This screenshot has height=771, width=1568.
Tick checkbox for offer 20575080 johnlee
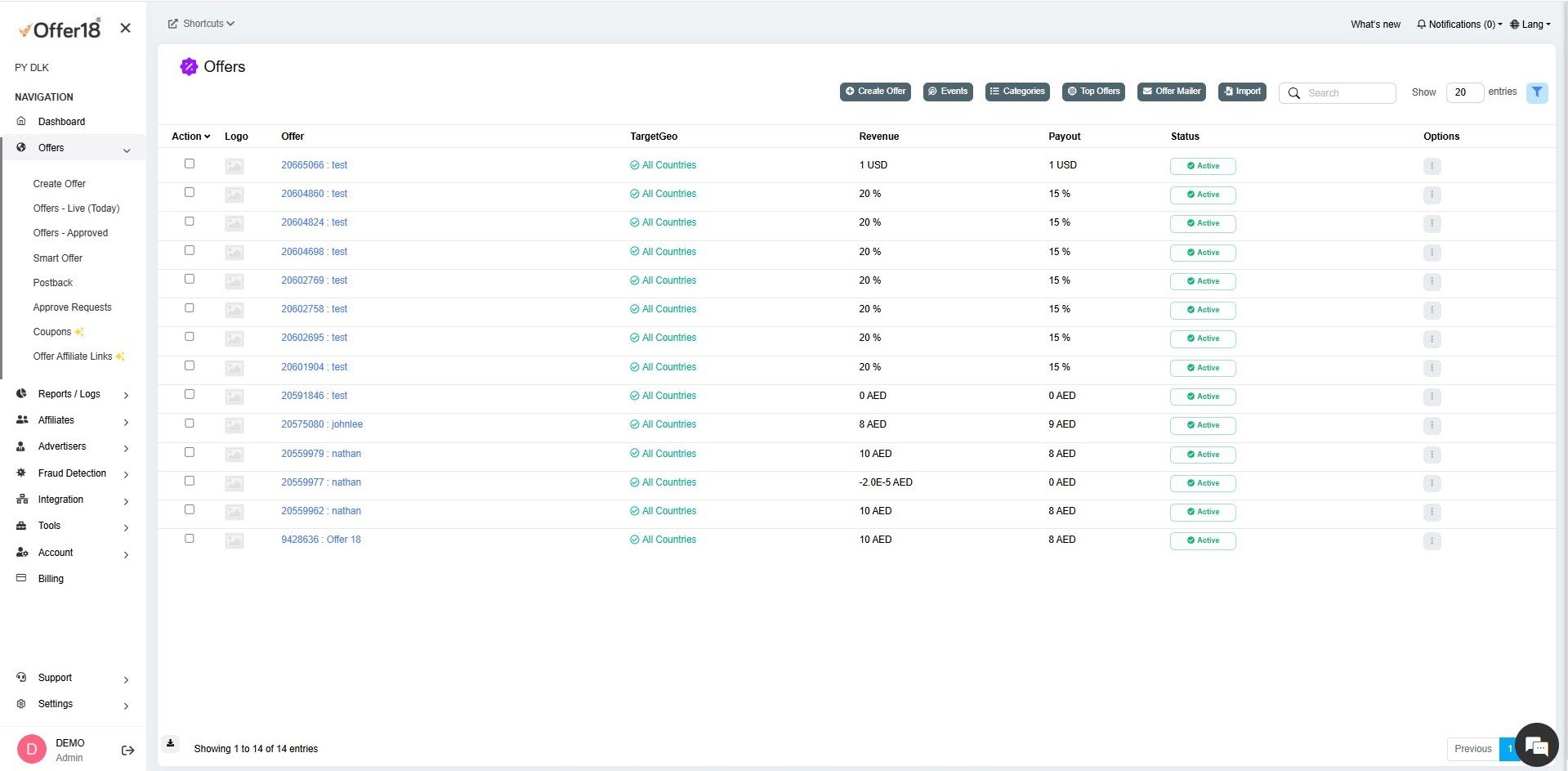click(x=190, y=423)
